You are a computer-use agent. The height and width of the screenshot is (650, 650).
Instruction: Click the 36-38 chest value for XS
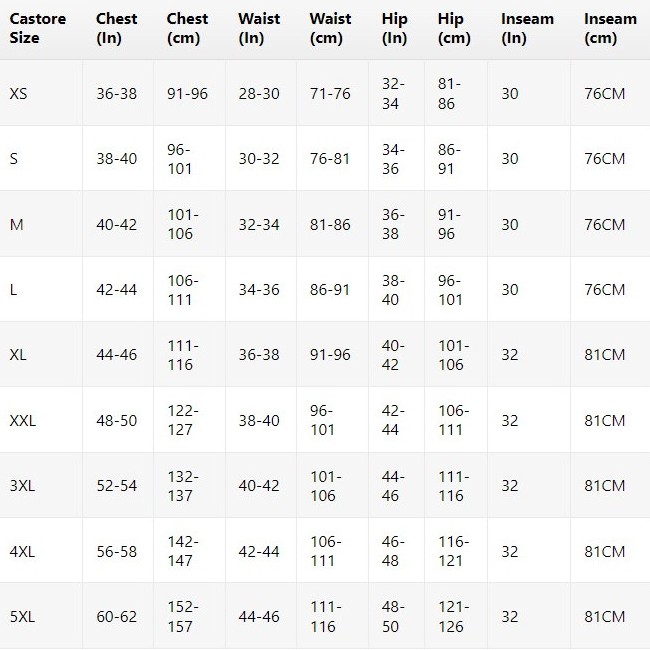116,94
